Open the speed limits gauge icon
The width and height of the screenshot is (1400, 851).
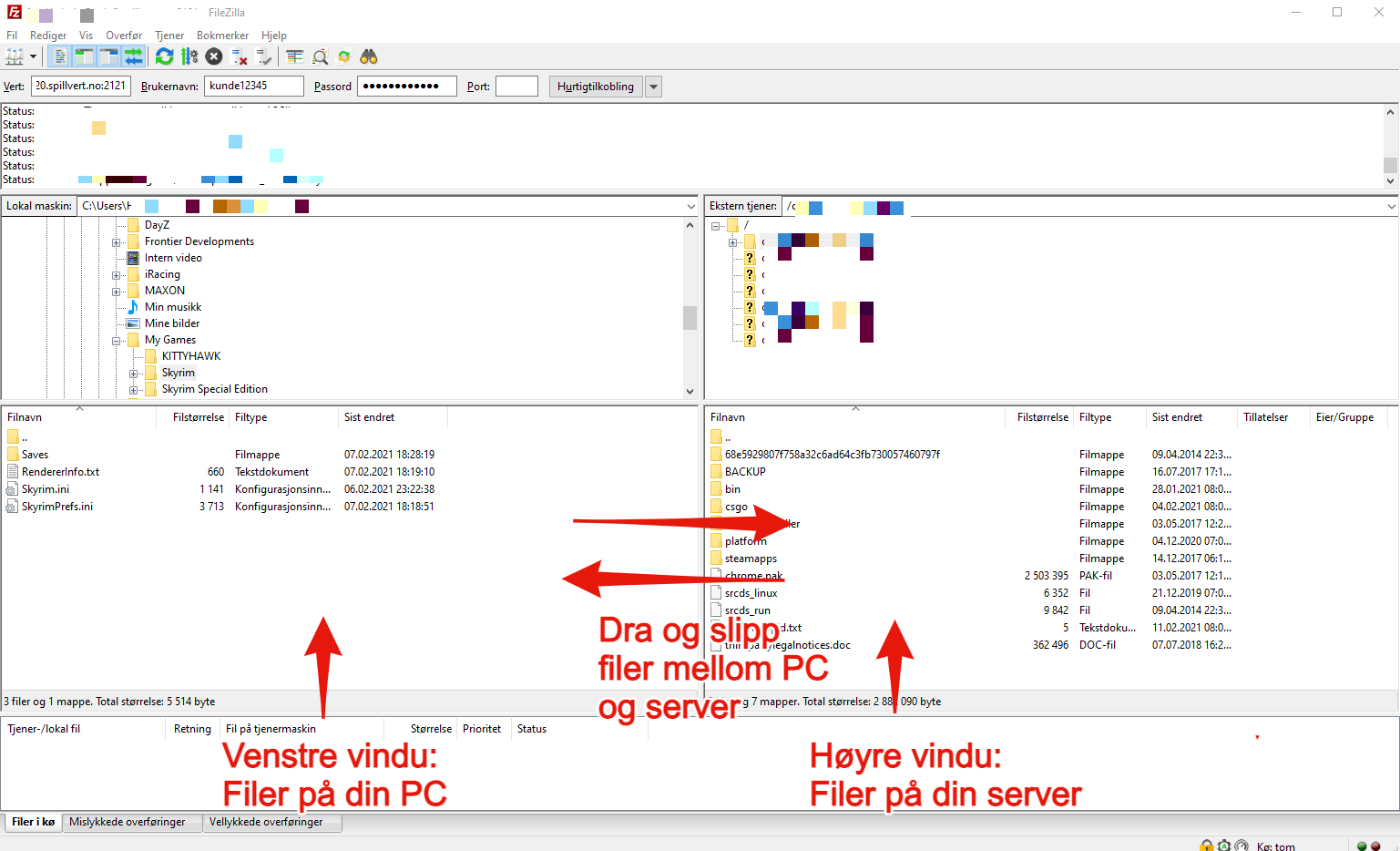[x=1242, y=846]
